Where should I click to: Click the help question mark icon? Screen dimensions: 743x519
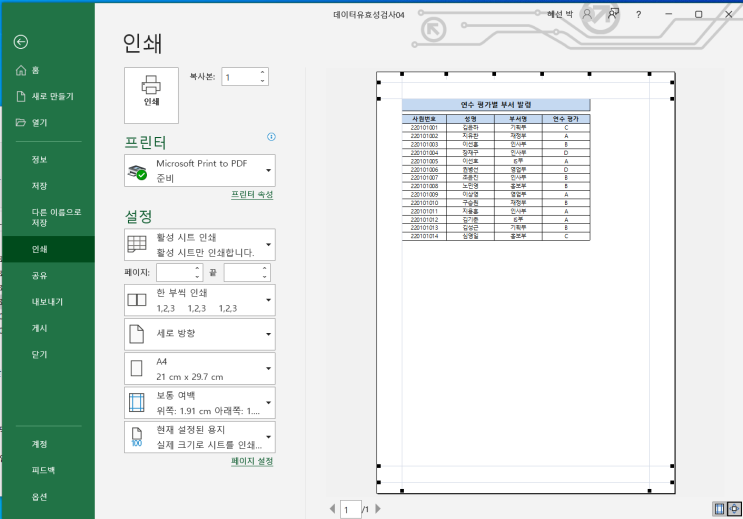[x=638, y=15]
